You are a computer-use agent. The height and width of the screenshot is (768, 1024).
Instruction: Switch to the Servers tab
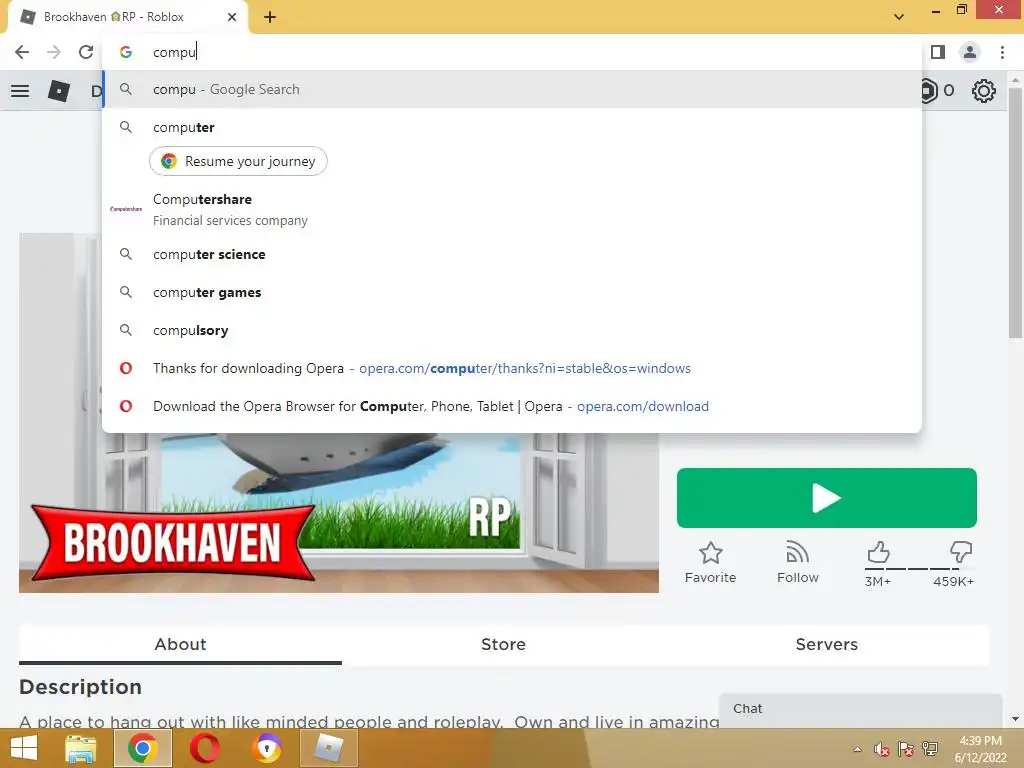pos(827,645)
